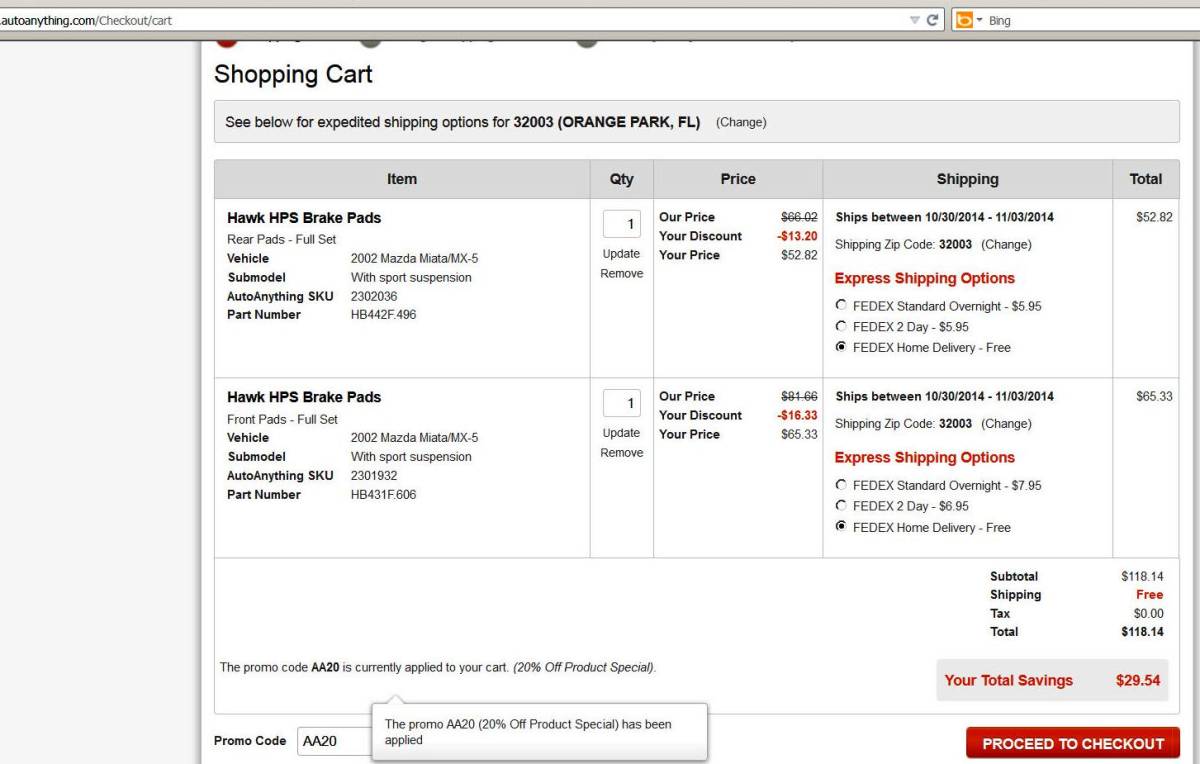The image size is (1200, 764).
Task: Click Update for the Front Pads item
Action: point(621,433)
